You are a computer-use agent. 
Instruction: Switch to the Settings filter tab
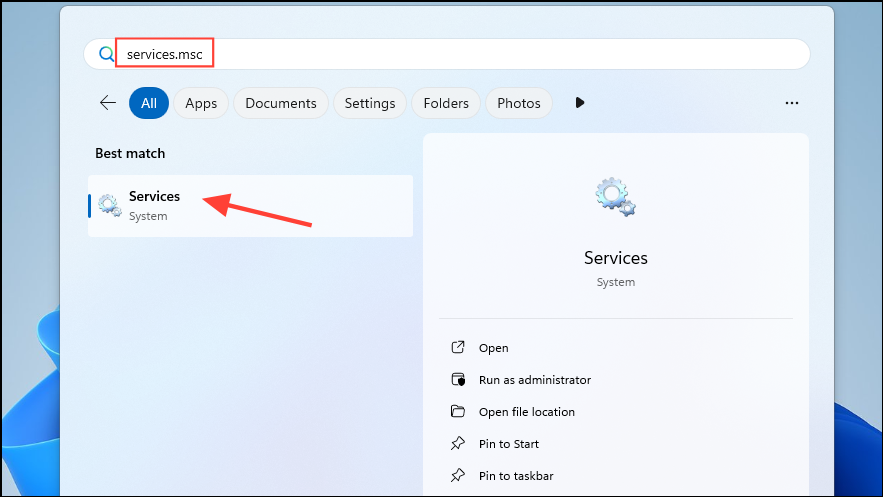(x=370, y=103)
